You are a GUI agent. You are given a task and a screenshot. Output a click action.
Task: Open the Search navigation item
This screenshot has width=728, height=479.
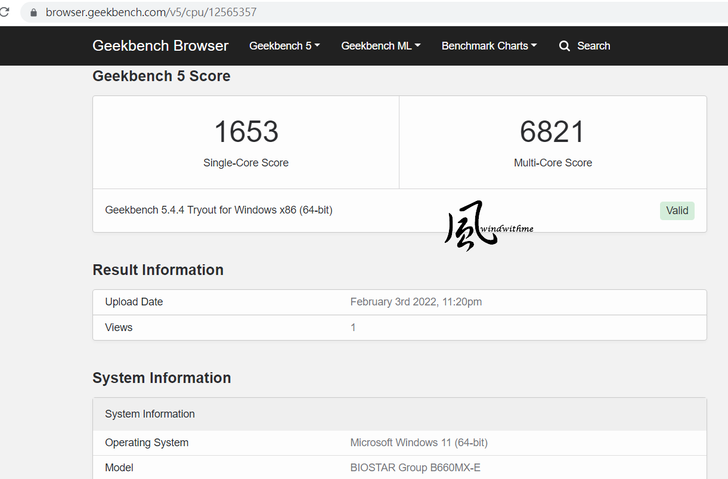pos(592,46)
